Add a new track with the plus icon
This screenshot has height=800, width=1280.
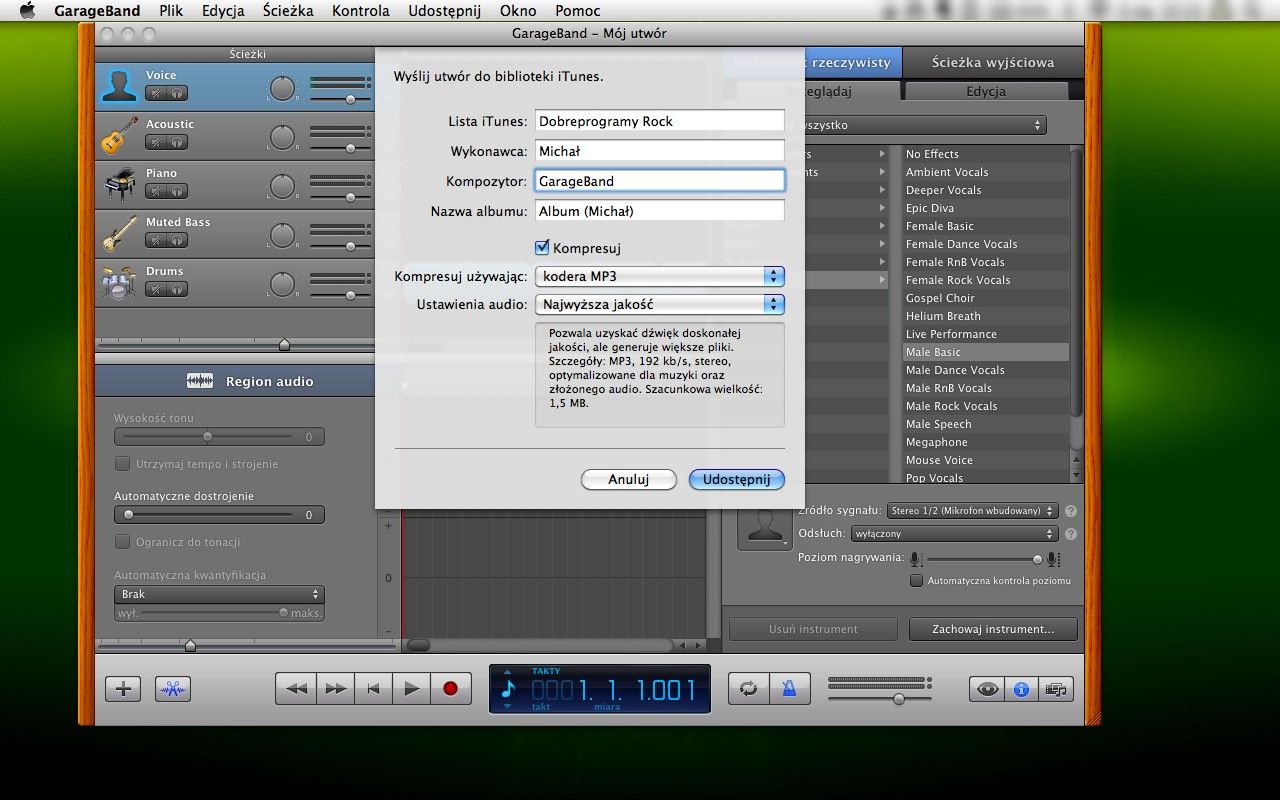click(x=122, y=688)
